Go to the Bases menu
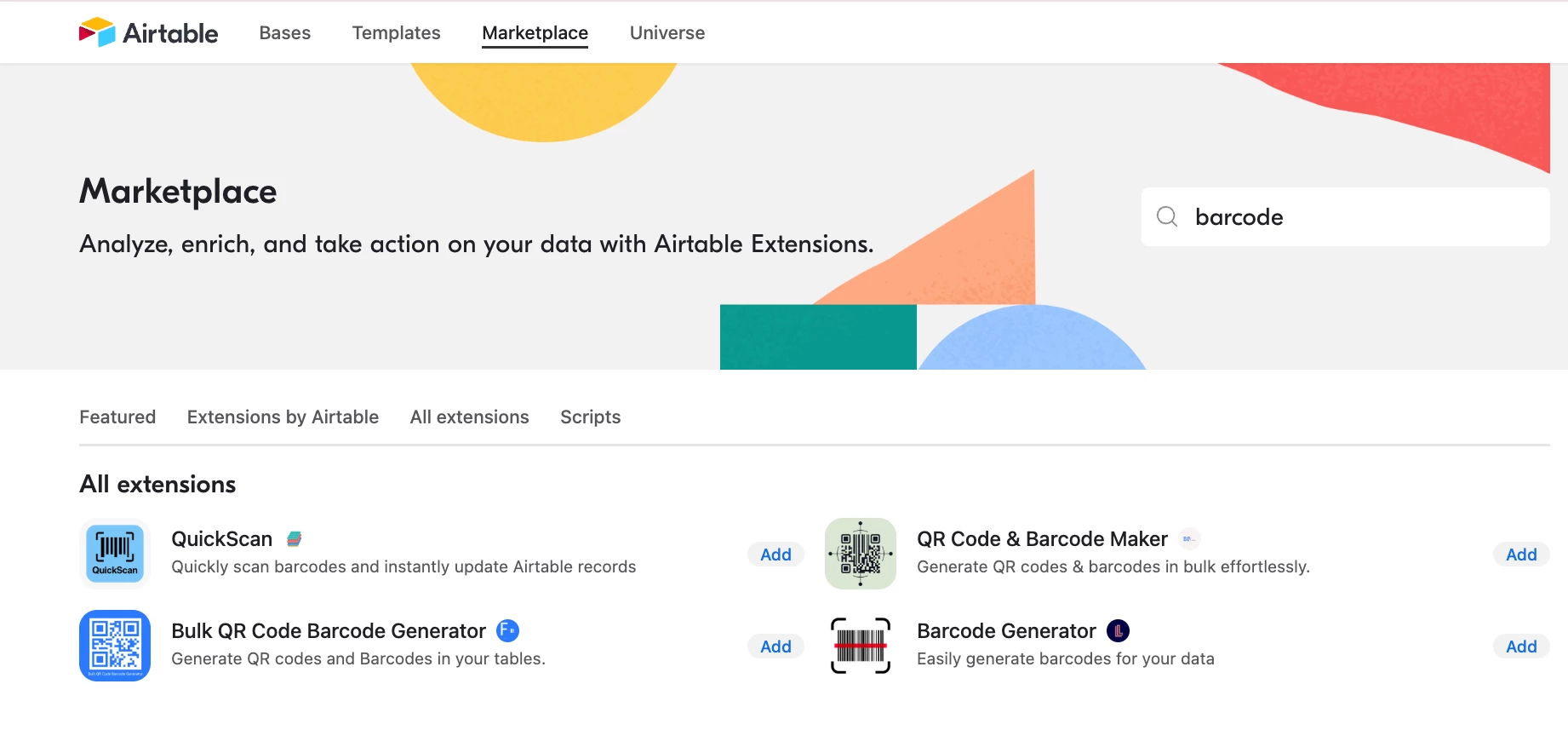Viewport: 1568px width, 753px height. [x=284, y=32]
